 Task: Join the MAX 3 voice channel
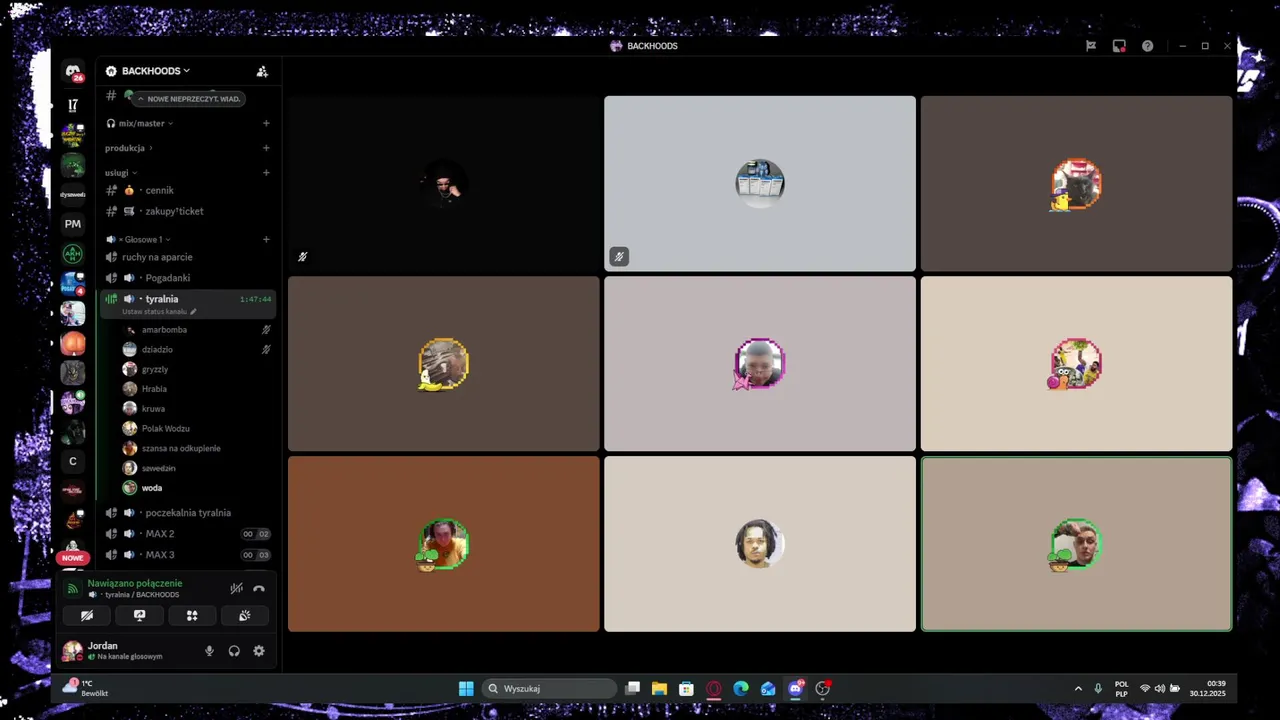tap(187, 555)
